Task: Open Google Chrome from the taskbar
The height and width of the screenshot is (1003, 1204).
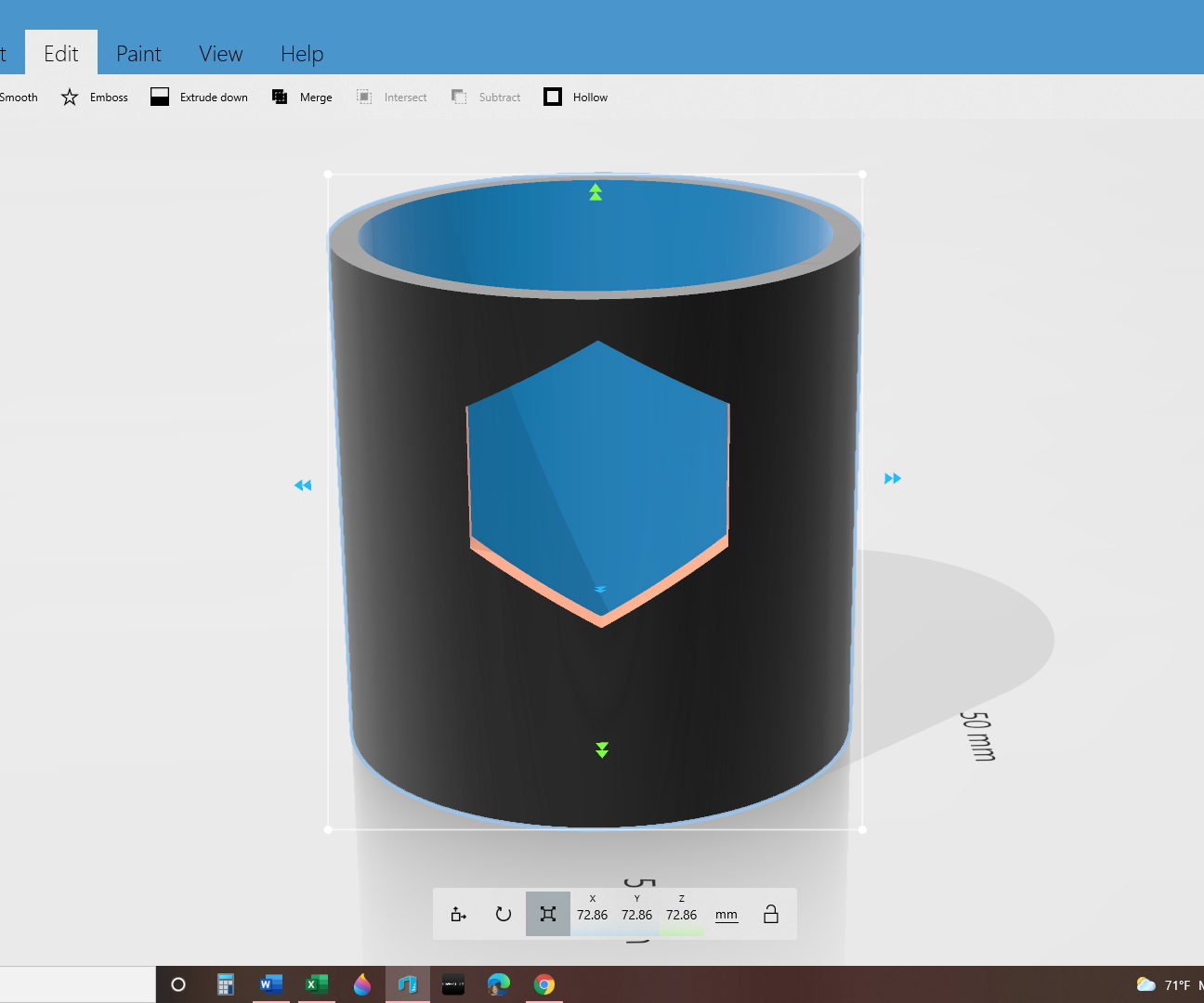Action: tap(543, 984)
